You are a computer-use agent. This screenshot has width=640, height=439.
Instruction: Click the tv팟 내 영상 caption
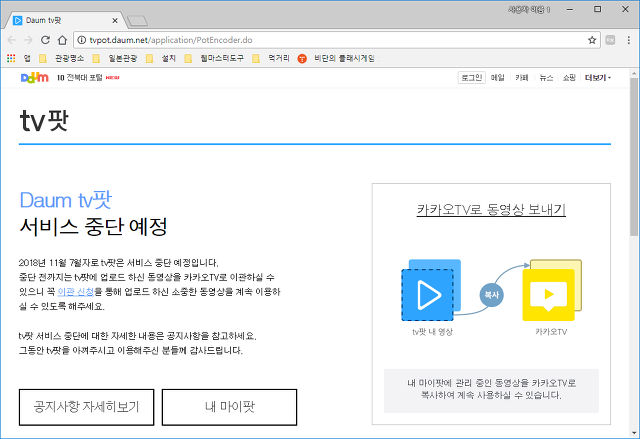point(432,332)
